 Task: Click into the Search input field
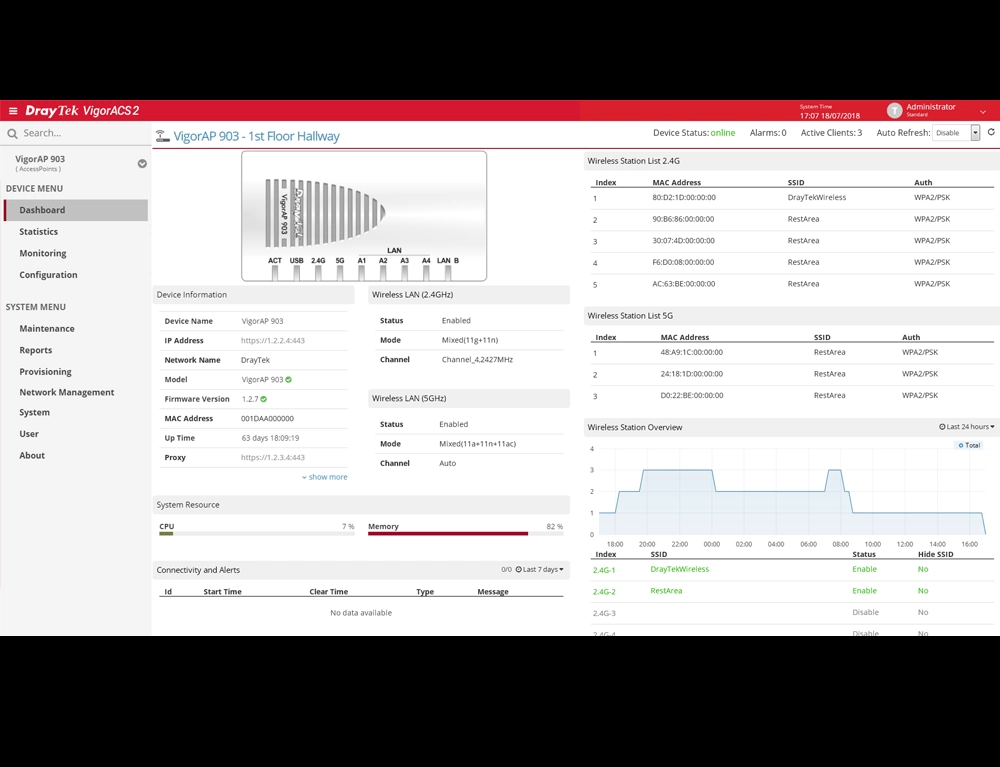[x=83, y=133]
